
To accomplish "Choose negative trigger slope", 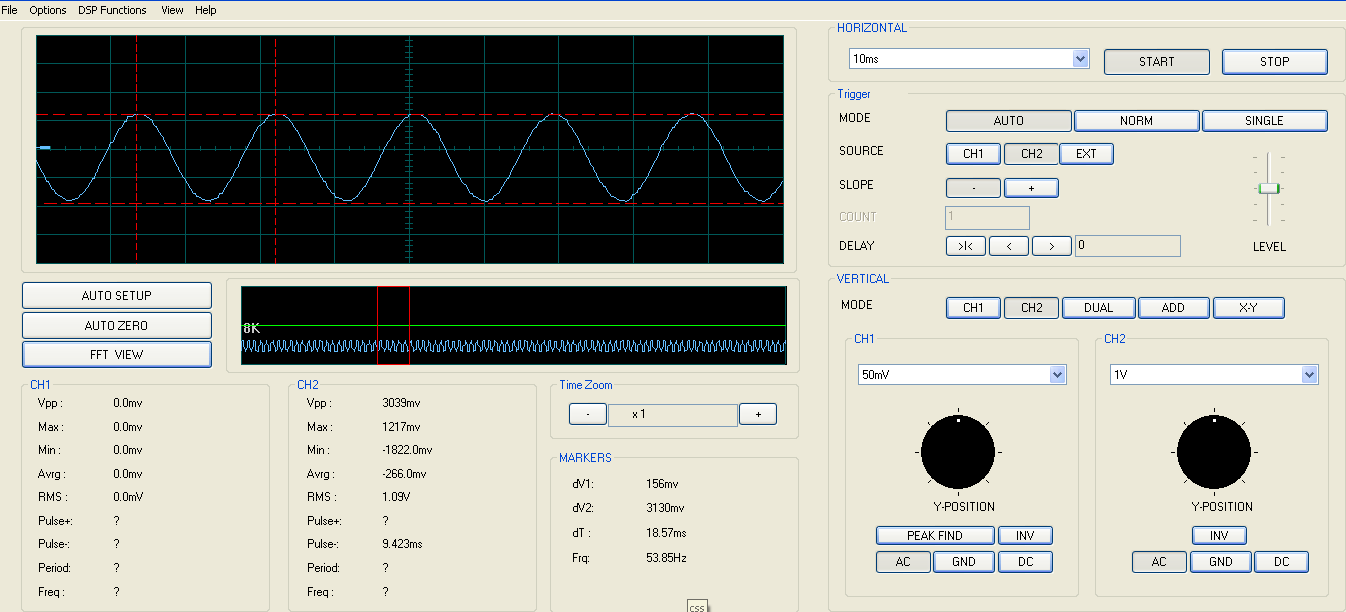I will (x=973, y=188).
